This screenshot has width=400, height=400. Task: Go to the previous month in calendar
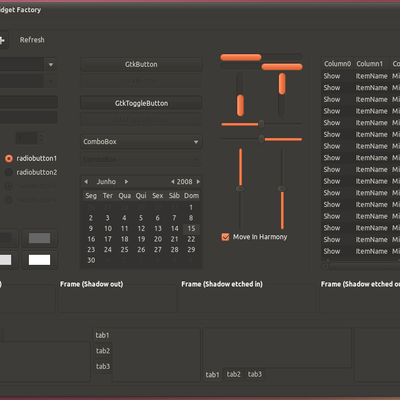(x=86, y=182)
